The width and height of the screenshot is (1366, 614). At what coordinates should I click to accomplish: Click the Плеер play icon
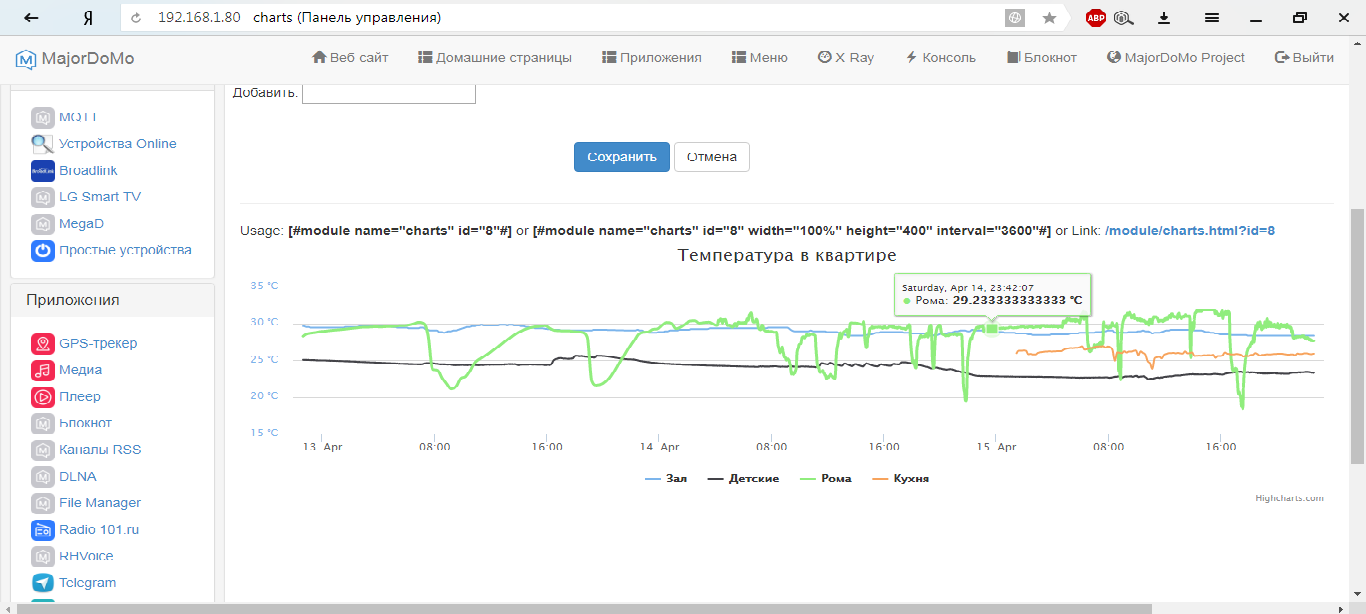tap(43, 397)
